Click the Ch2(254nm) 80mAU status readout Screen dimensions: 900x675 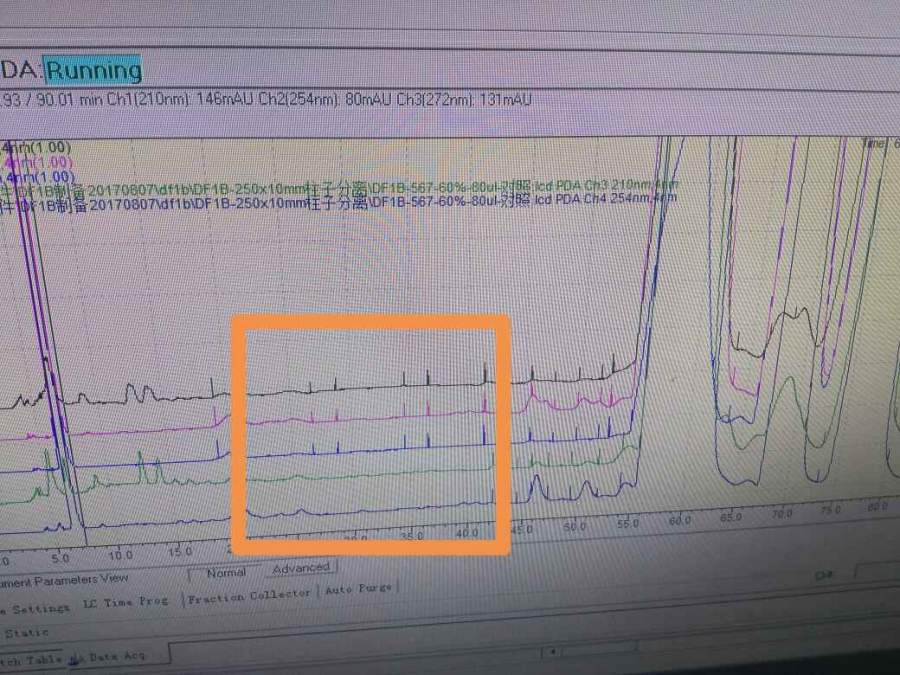coord(325,99)
